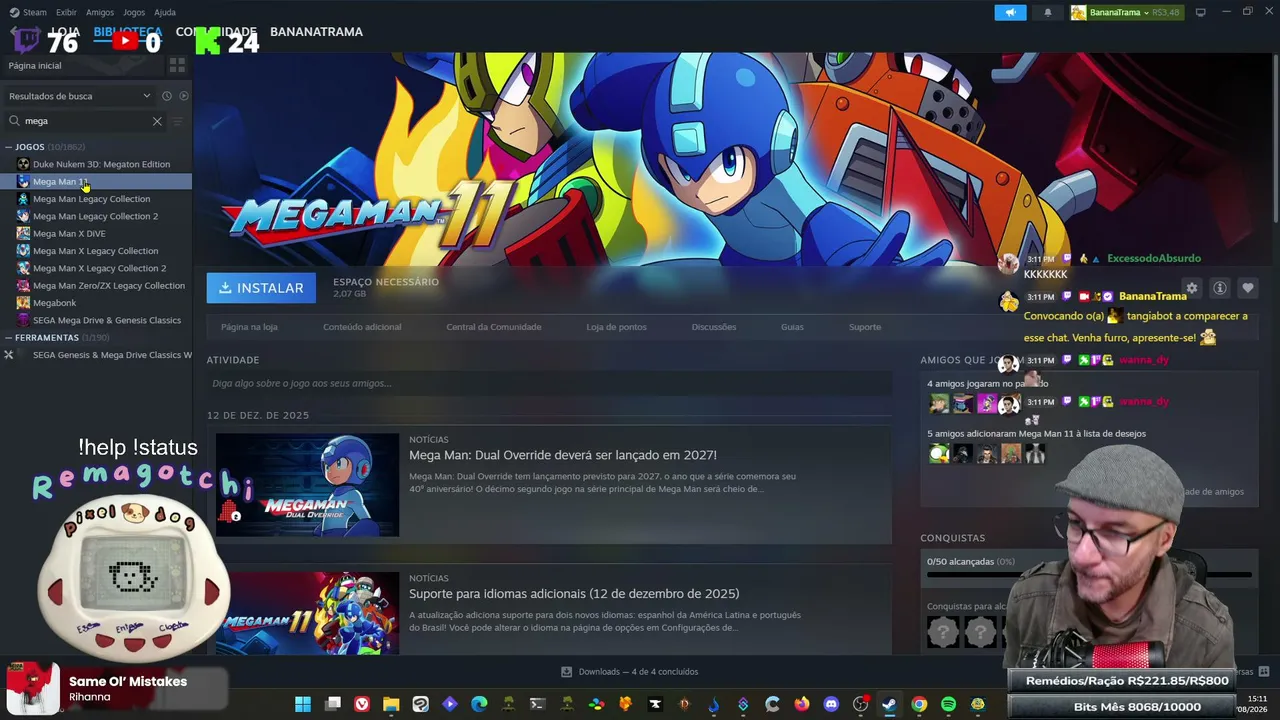Open File Explorer from taskbar
Screen dimensions: 1280x720
point(391,704)
